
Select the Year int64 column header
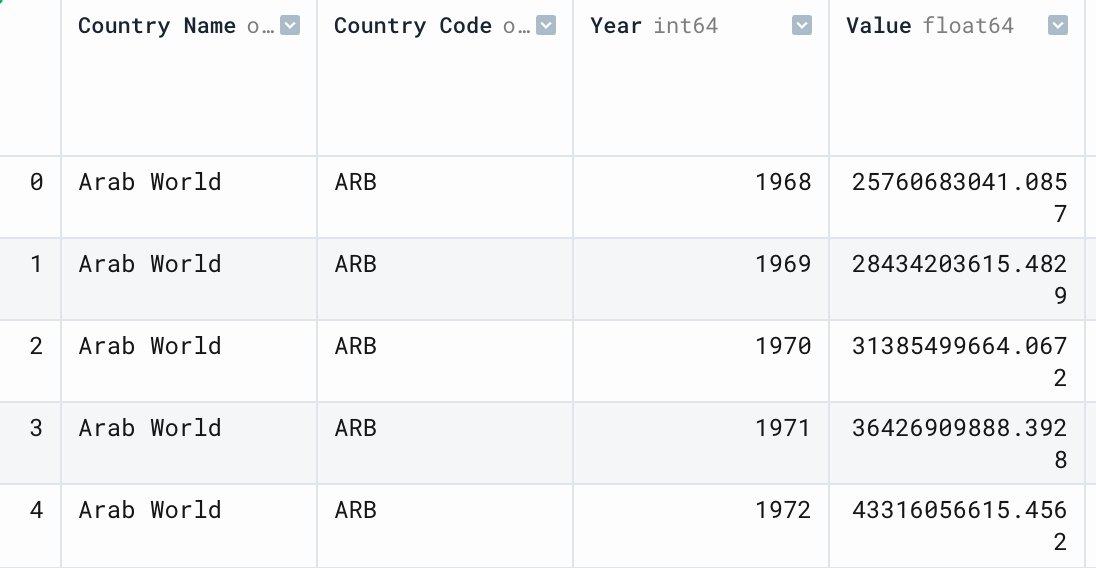click(x=701, y=78)
